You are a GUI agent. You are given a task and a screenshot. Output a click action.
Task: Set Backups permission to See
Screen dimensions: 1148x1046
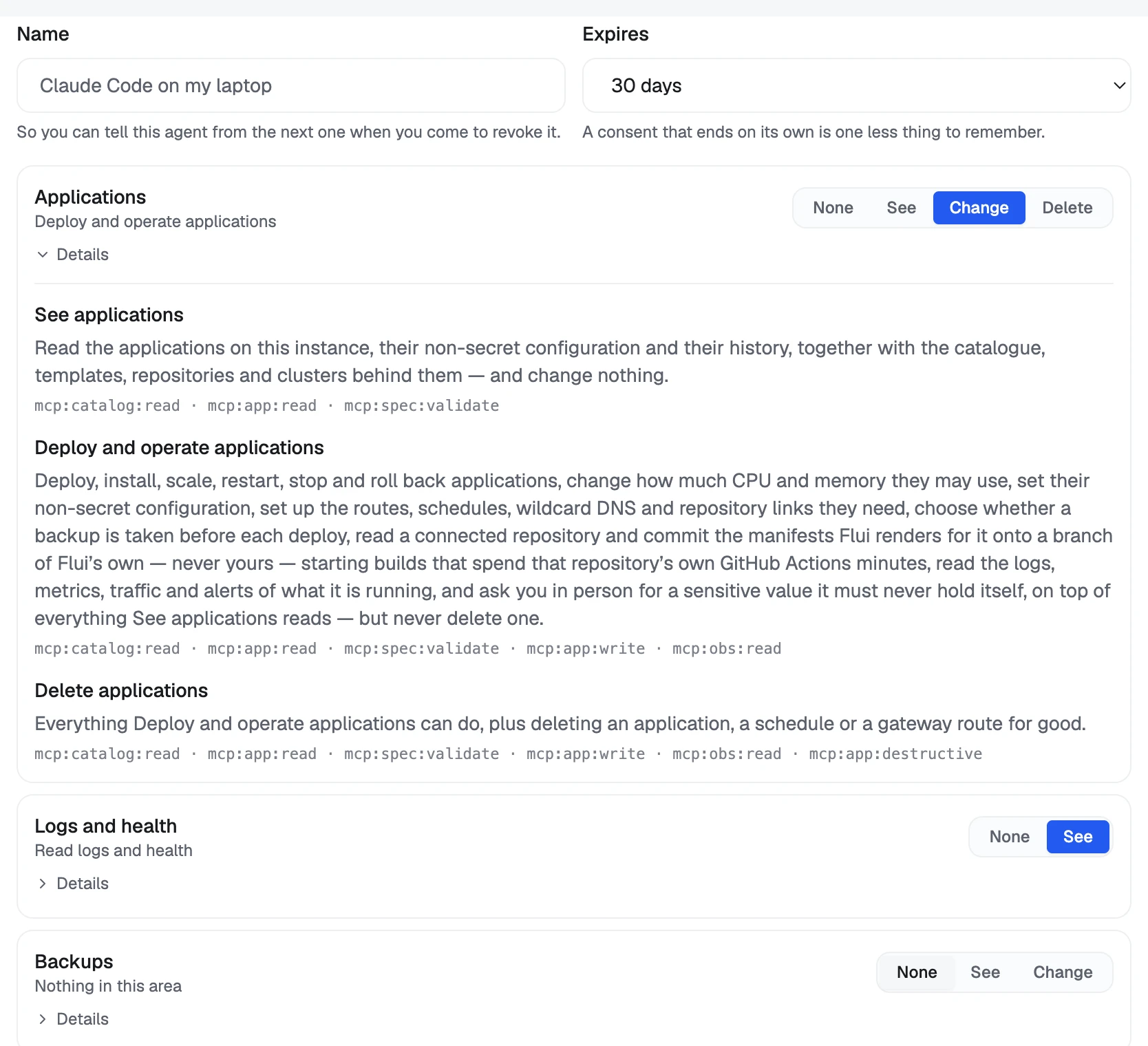pos(985,972)
